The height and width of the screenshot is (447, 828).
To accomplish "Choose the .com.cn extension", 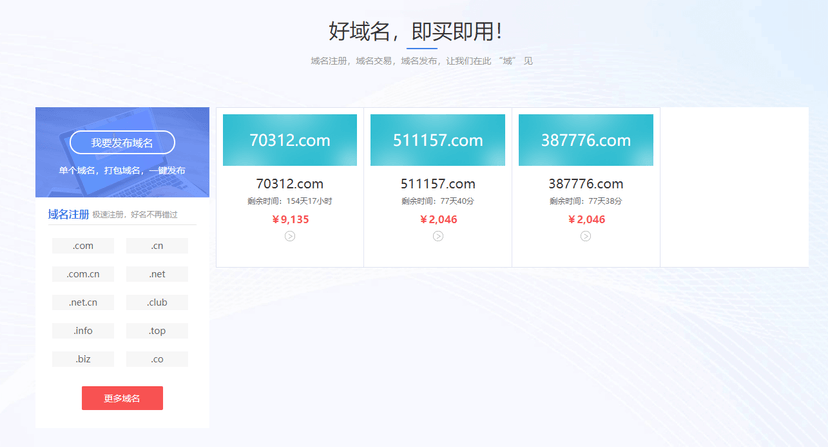I will click(83, 274).
